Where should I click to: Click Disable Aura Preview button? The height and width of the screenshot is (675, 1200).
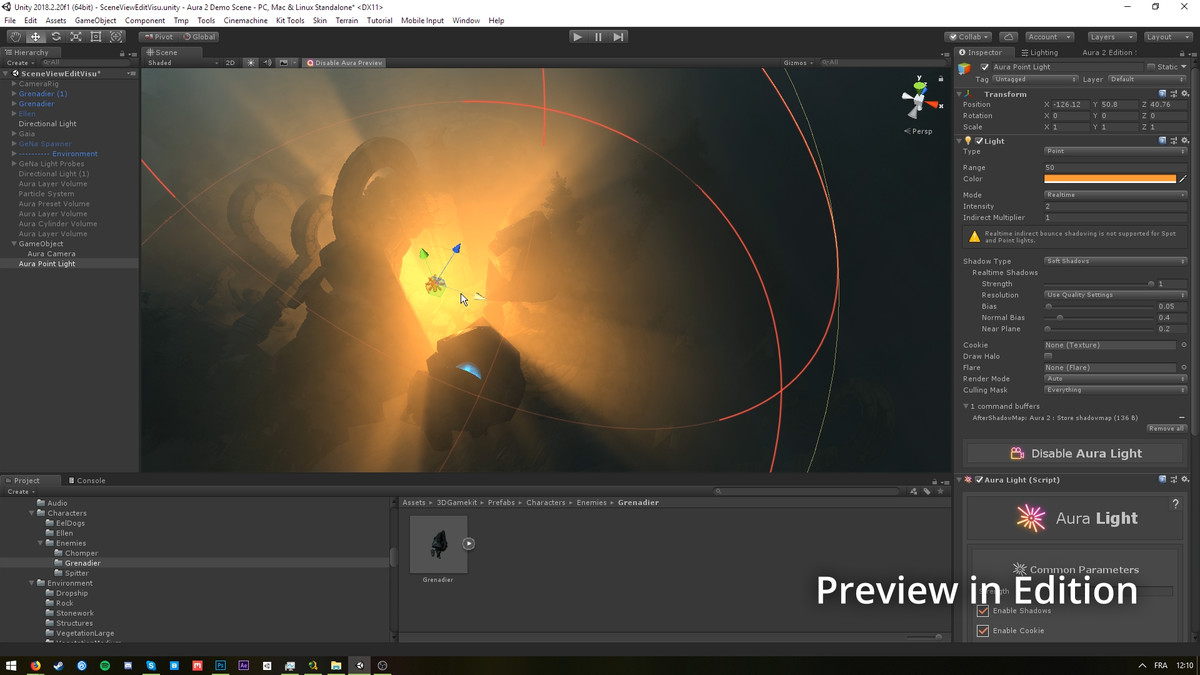pos(345,62)
